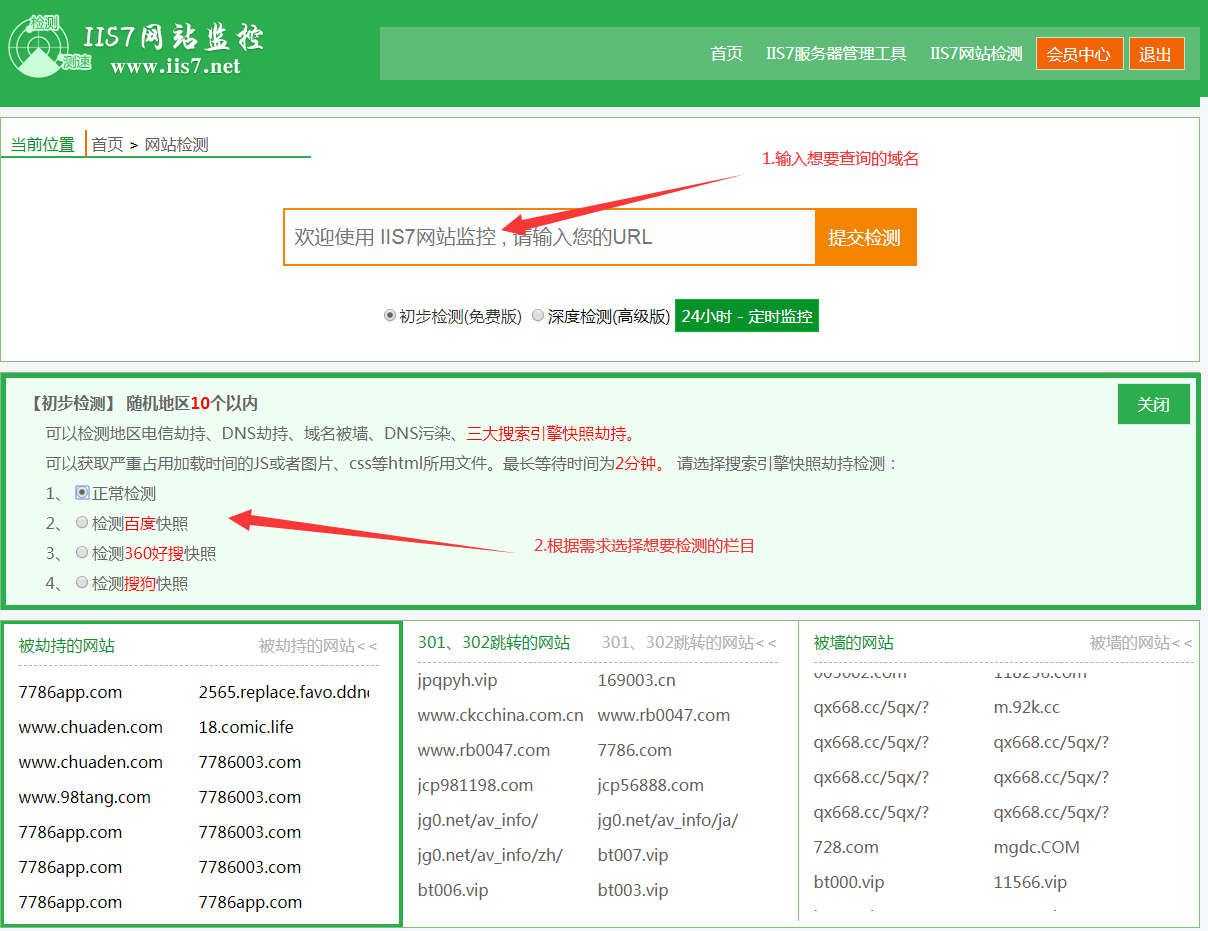Follow the 首页 breadcrumb link
Viewport: 1208px width, 931px height.
(108, 144)
